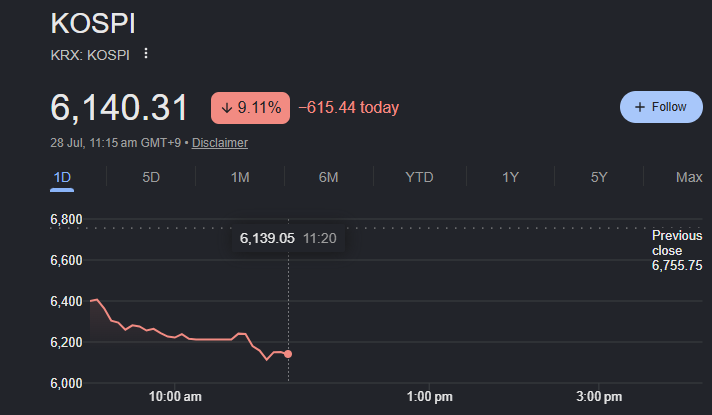
Task: Switch to the 5D chart range
Action: click(x=151, y=177)
